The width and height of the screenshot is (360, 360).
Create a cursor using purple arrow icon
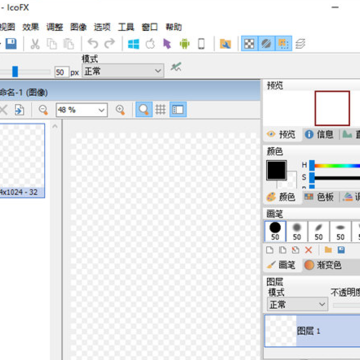pos(167,44)
